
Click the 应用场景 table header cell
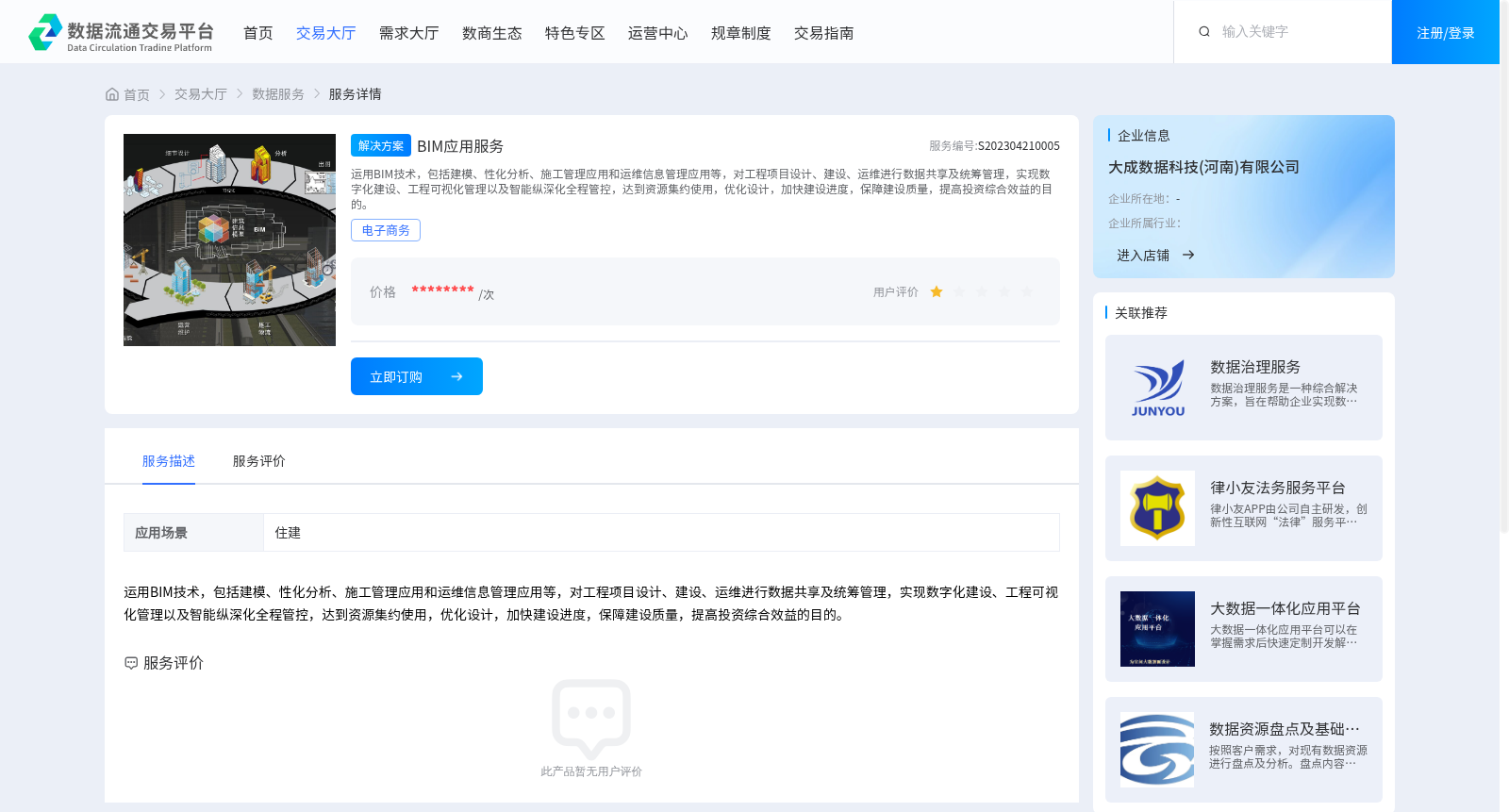point(193,533)
